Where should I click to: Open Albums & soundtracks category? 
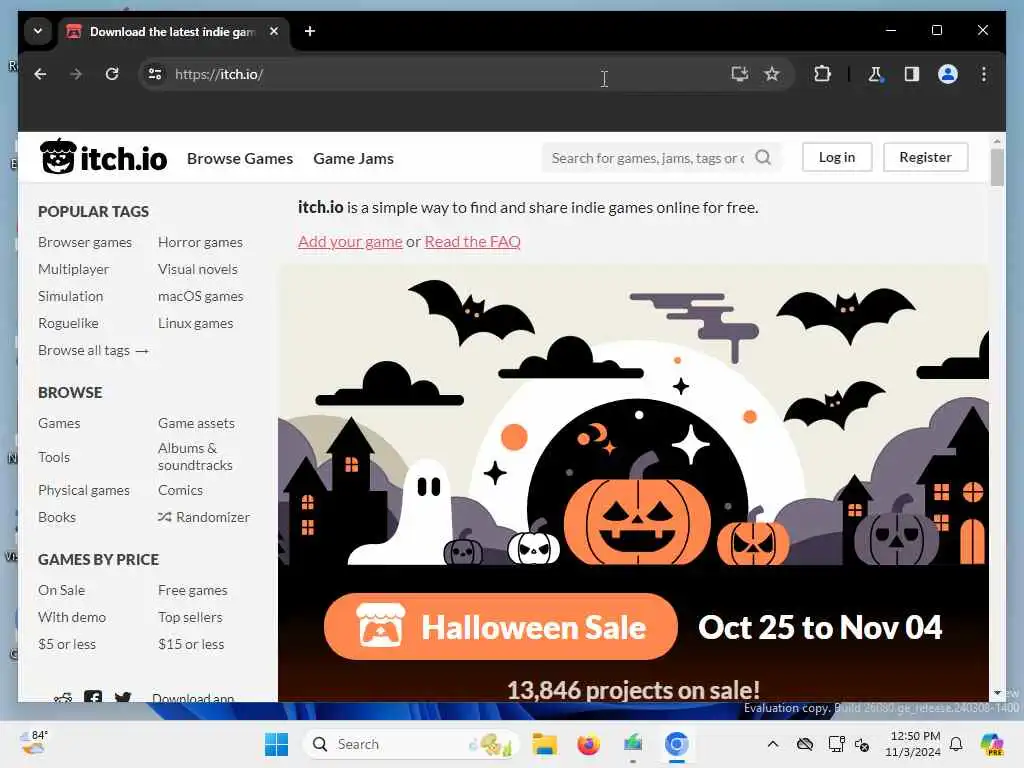(195, 456)
